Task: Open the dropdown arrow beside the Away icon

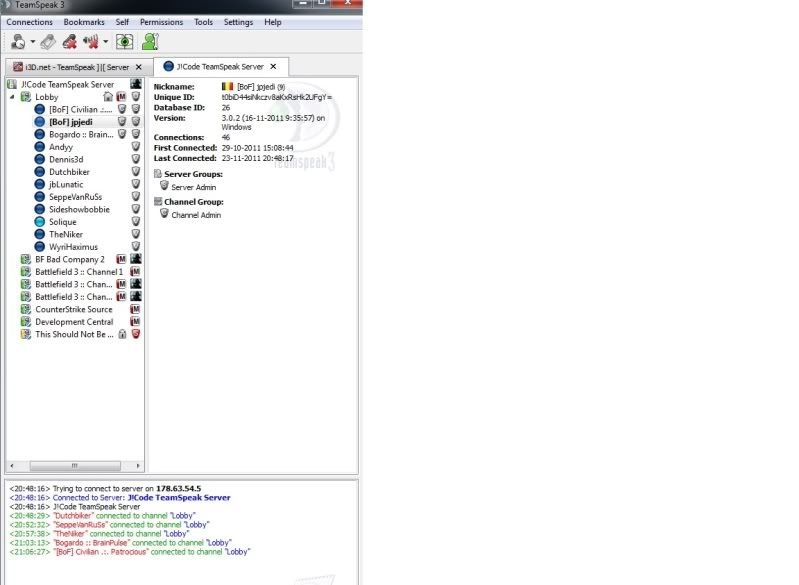Action: (33, 42)
